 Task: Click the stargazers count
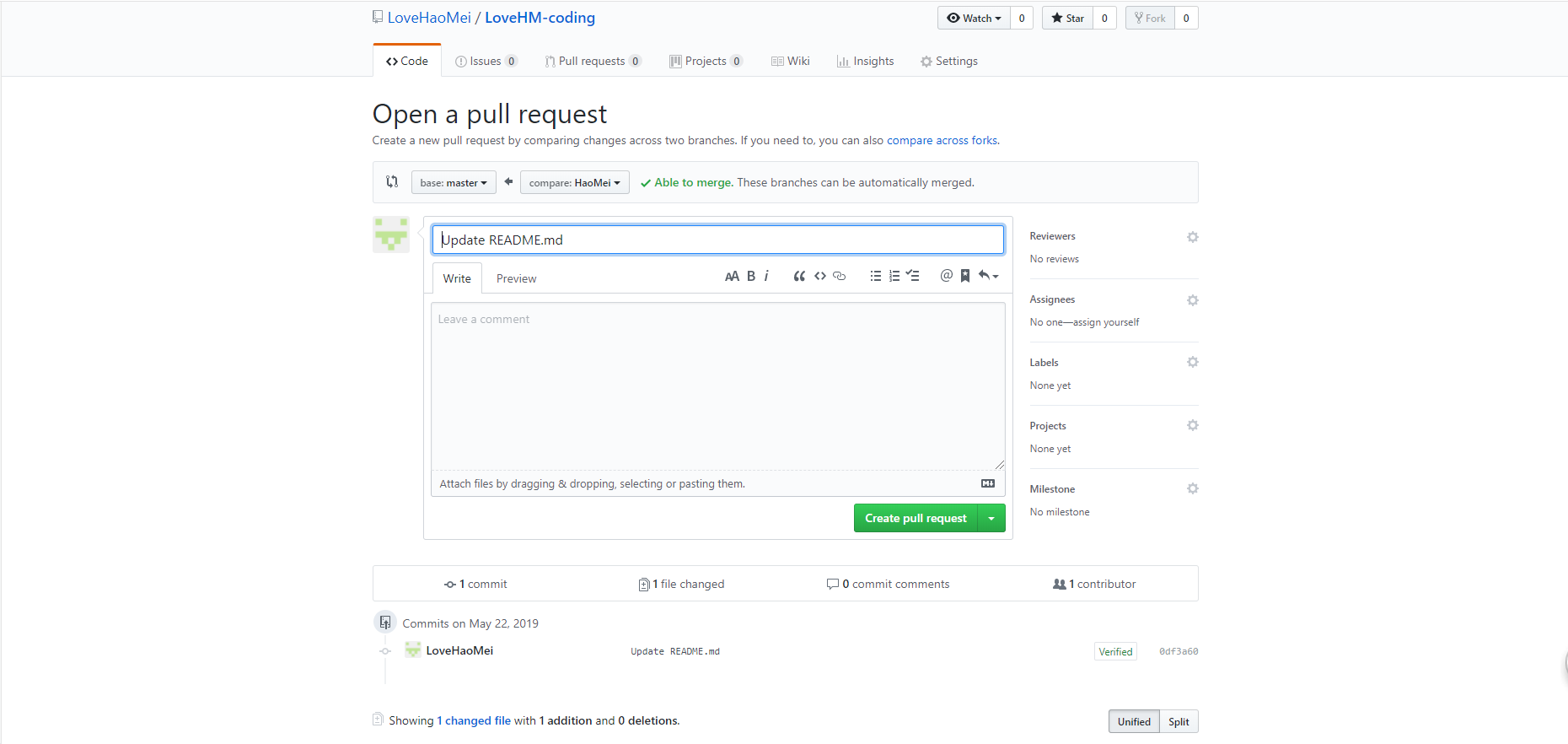point(1104,18)
